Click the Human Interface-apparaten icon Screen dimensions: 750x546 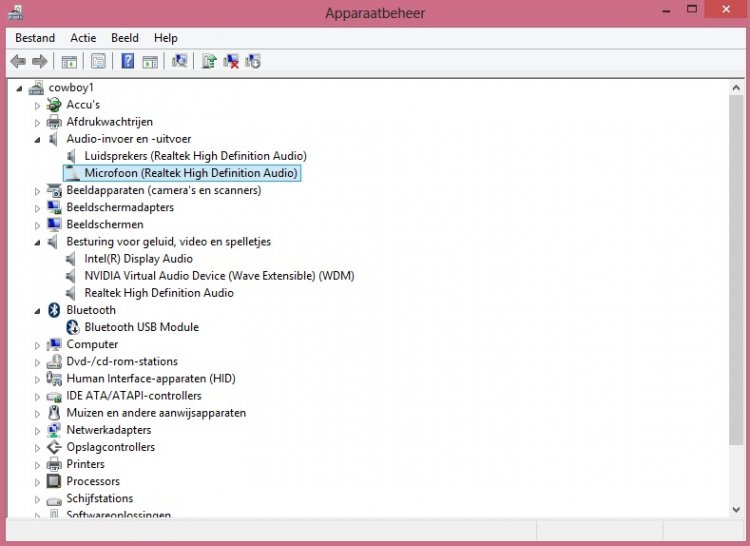click(x=54, y=379)
